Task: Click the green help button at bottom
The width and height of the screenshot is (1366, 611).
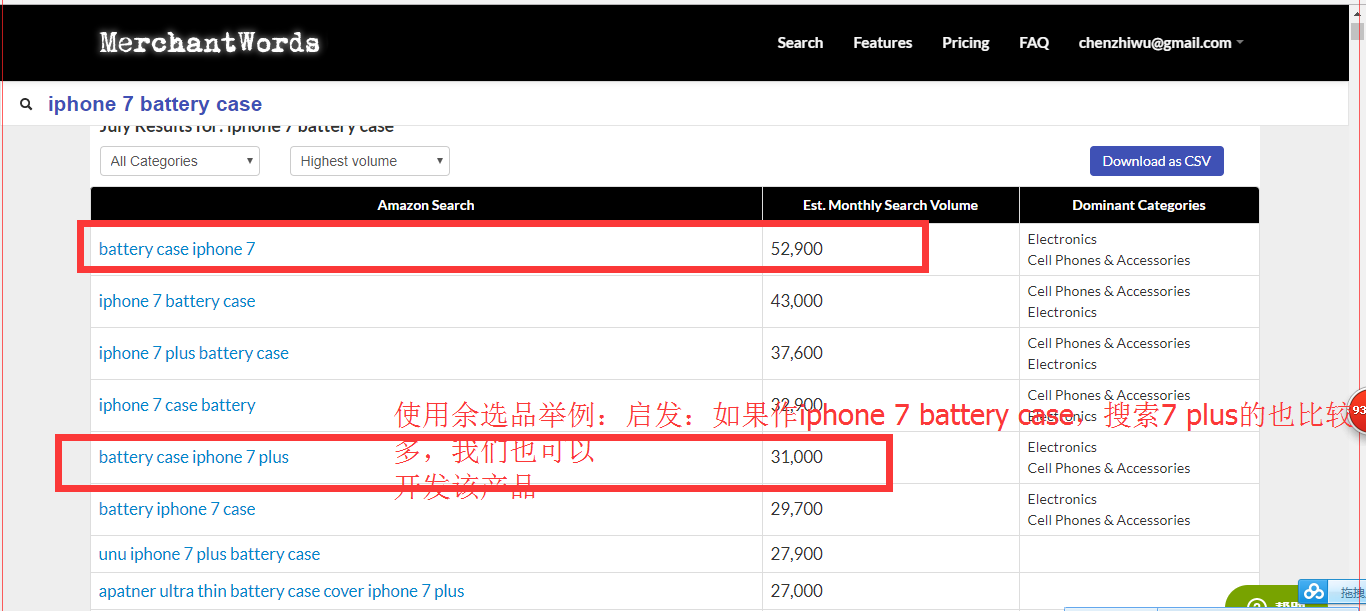Action: tap(1263, 599)
